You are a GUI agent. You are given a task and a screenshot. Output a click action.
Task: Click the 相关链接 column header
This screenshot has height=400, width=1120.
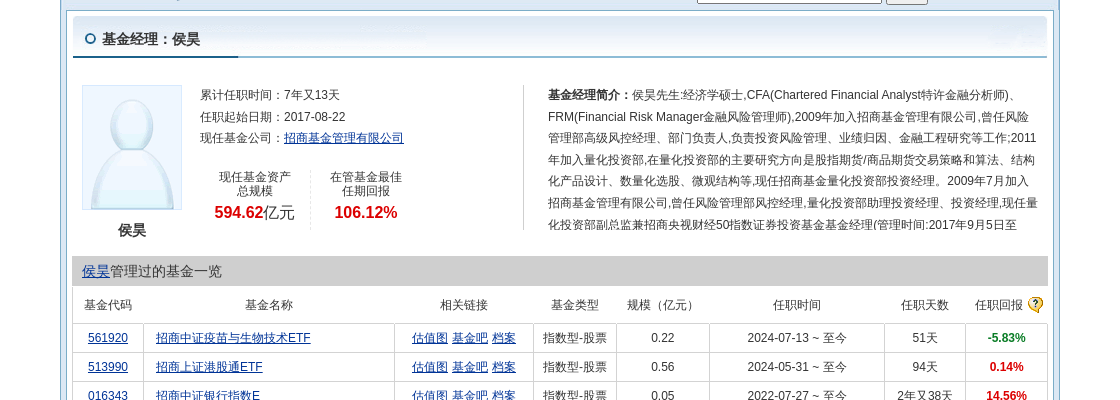pos(464,305)
